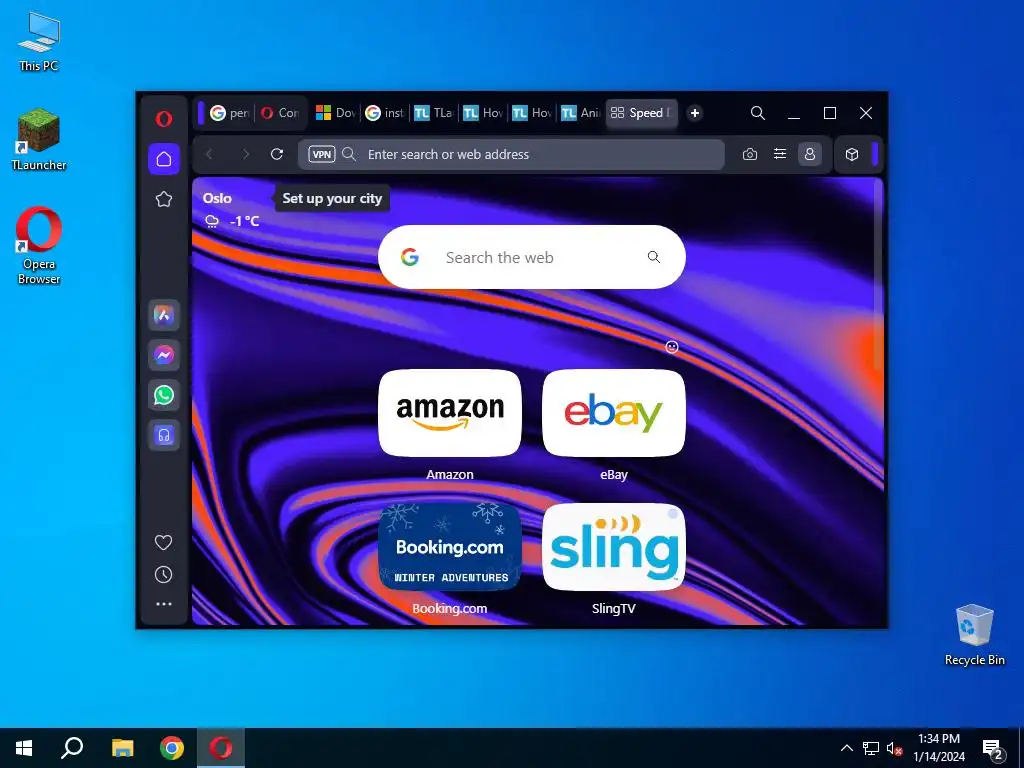1024x768 pixels.
Task: Open the Amazon speed dial tile
Action: pos(450,413)
